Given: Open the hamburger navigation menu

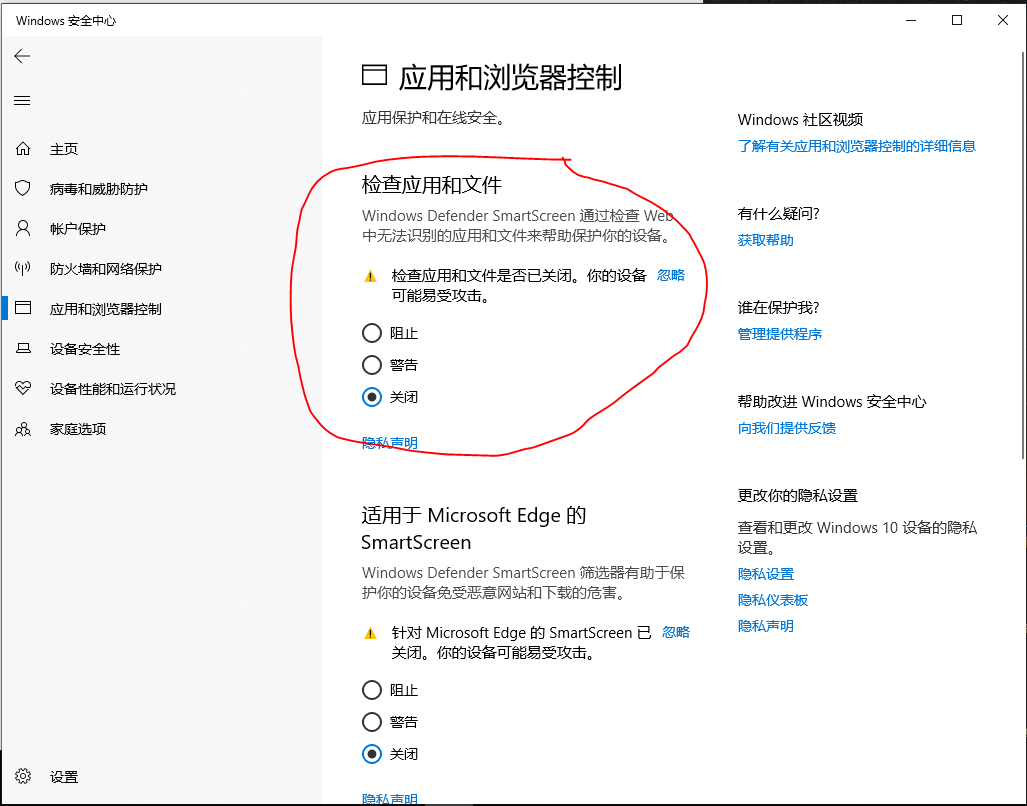Looking at the screenshot, I should (22, 101).
